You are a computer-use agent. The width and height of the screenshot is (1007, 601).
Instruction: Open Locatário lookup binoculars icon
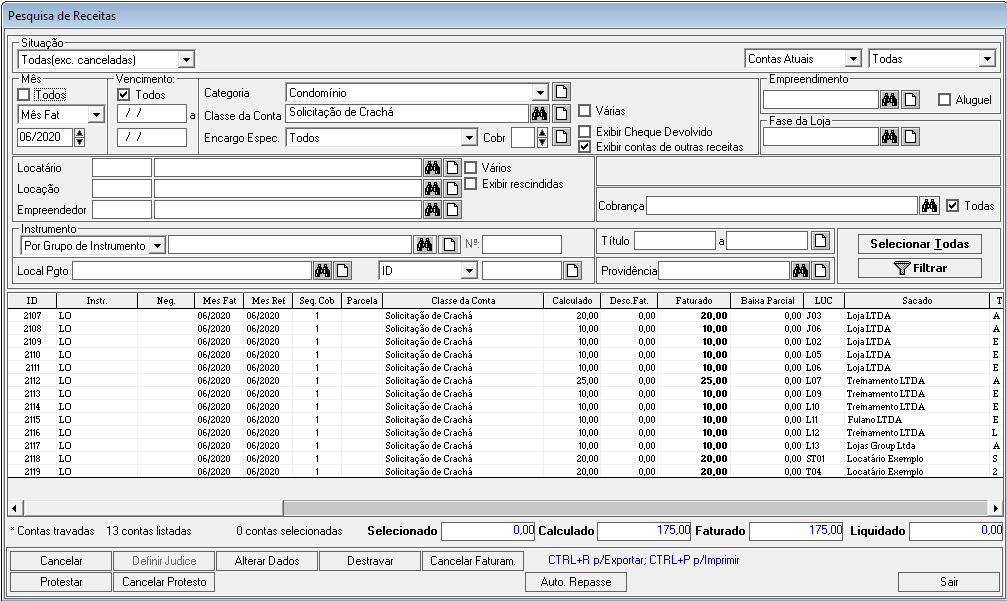coord(432,168)
